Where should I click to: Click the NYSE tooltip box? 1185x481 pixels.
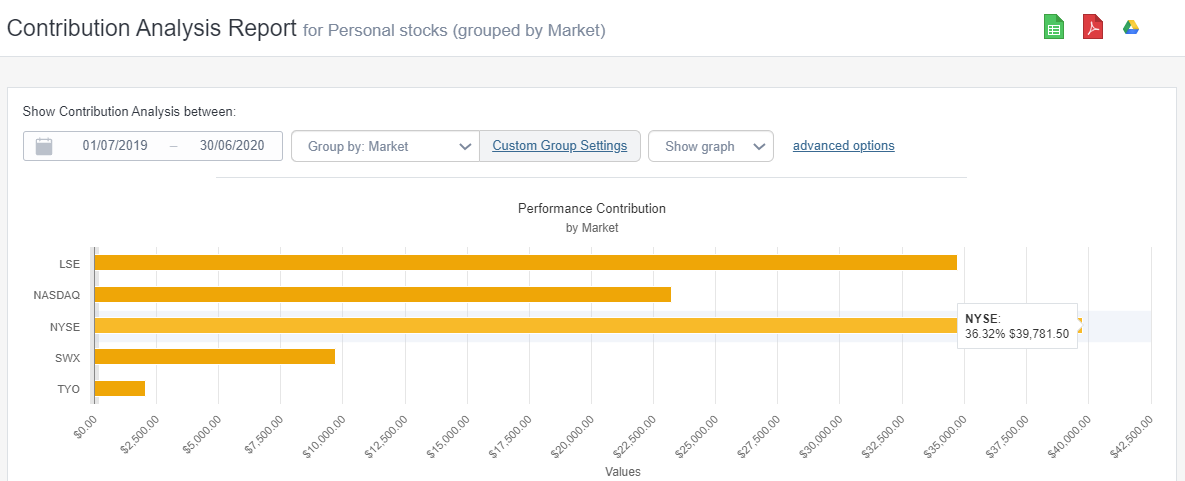[1016, 326]
